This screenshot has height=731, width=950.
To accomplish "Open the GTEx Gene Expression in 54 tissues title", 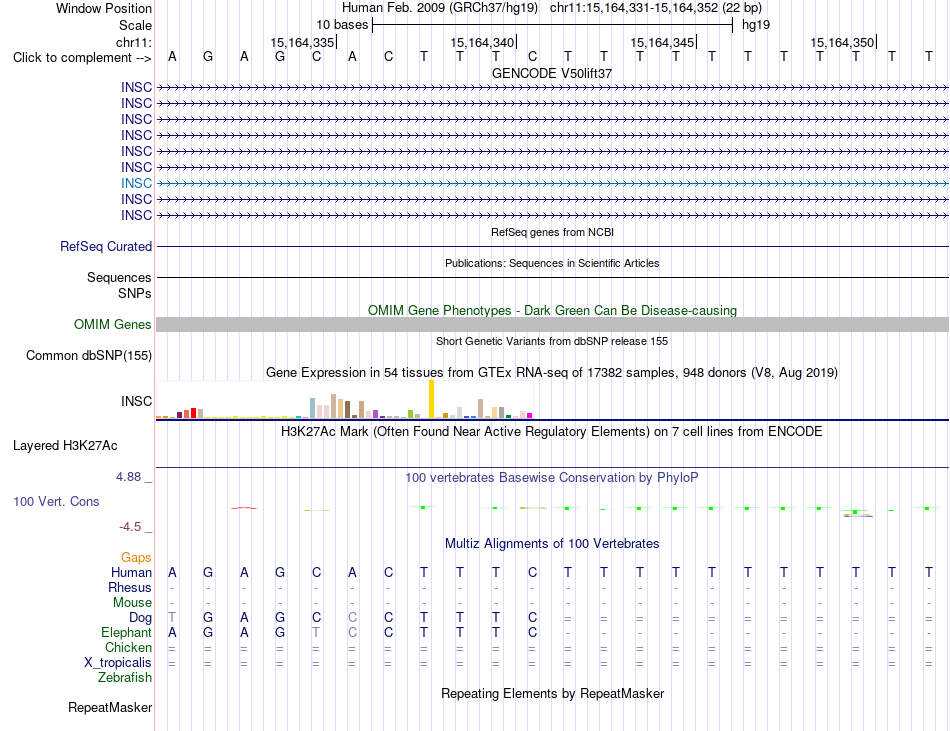I will (x=552, y=372).
